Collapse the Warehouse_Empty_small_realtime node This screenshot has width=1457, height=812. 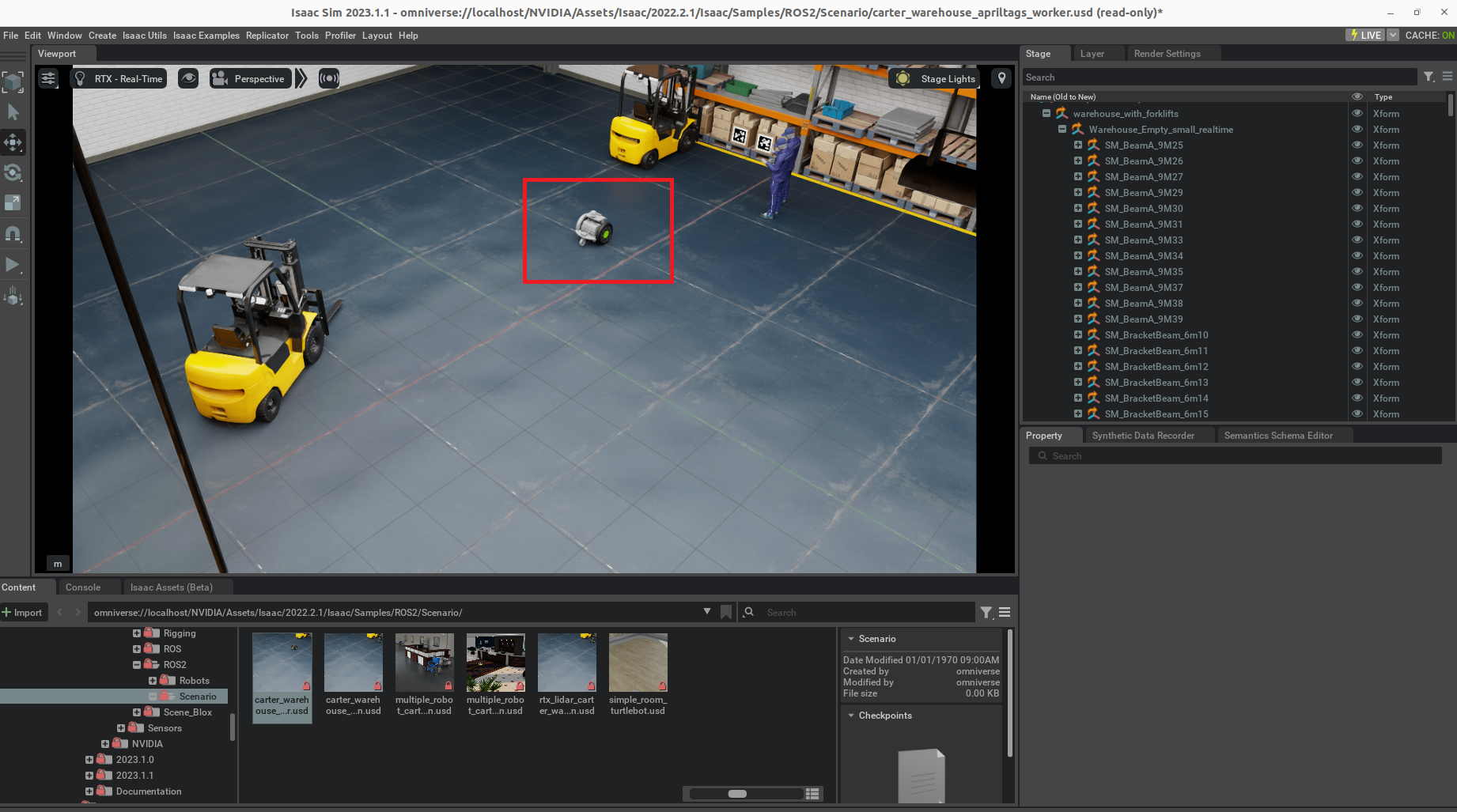point(1062,130)
